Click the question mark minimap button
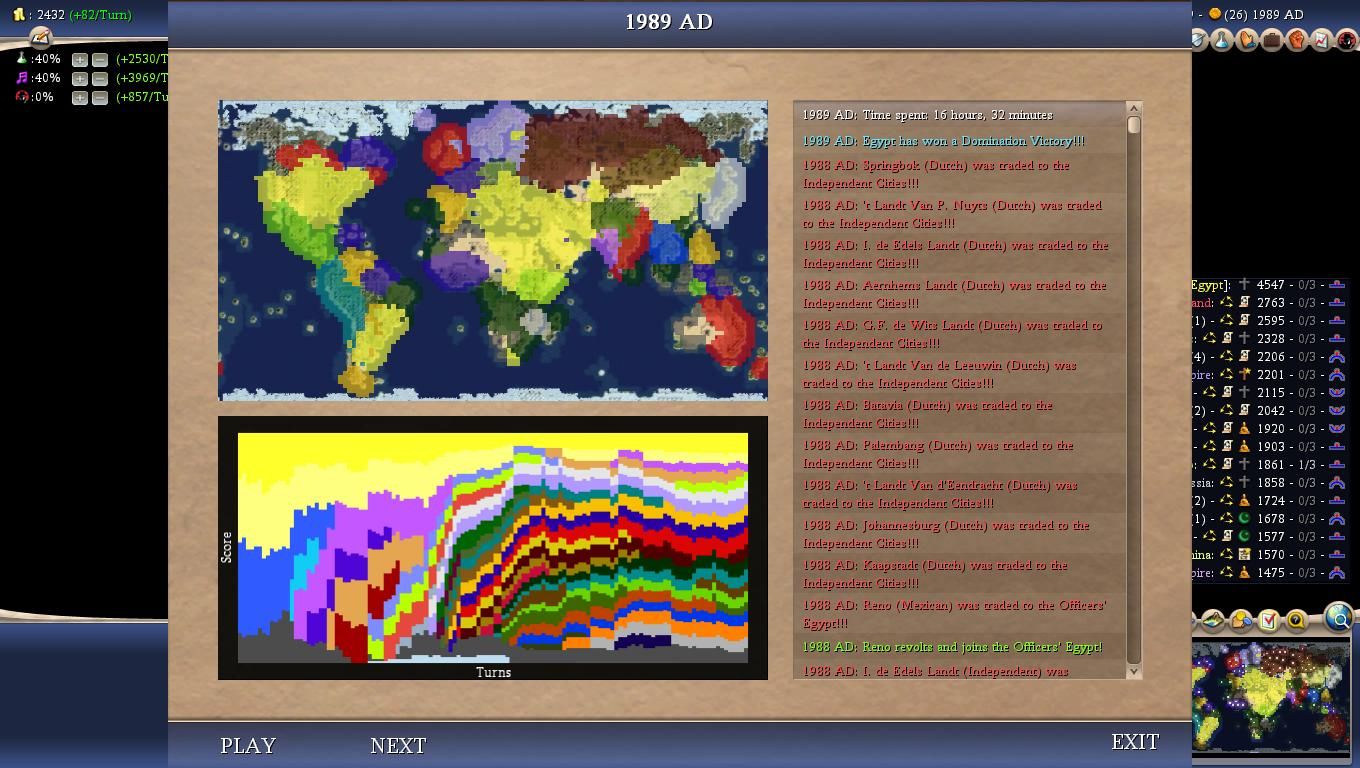 pos(1295,621)
